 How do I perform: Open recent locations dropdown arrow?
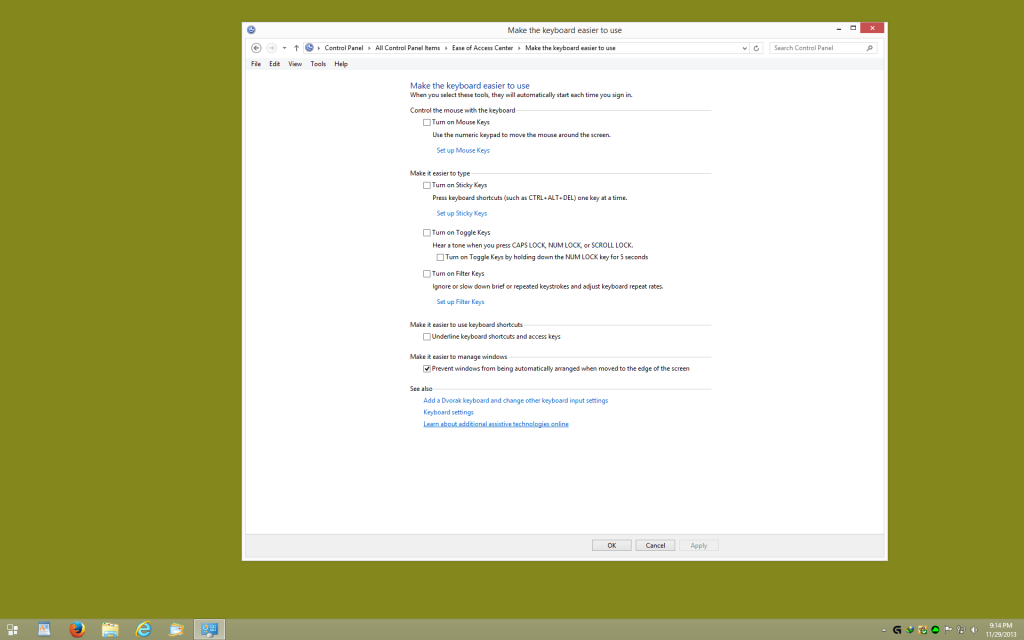coord(284,48)
